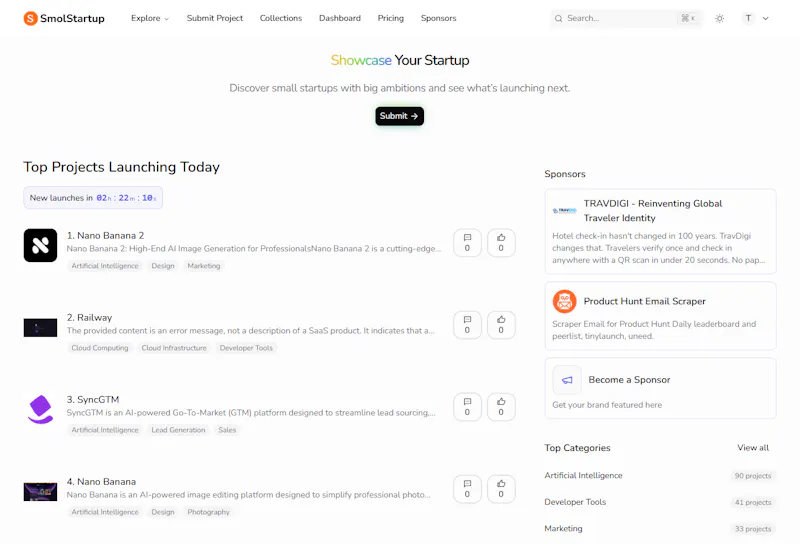Open comments for 4. Nano Banana

point(467,489)
